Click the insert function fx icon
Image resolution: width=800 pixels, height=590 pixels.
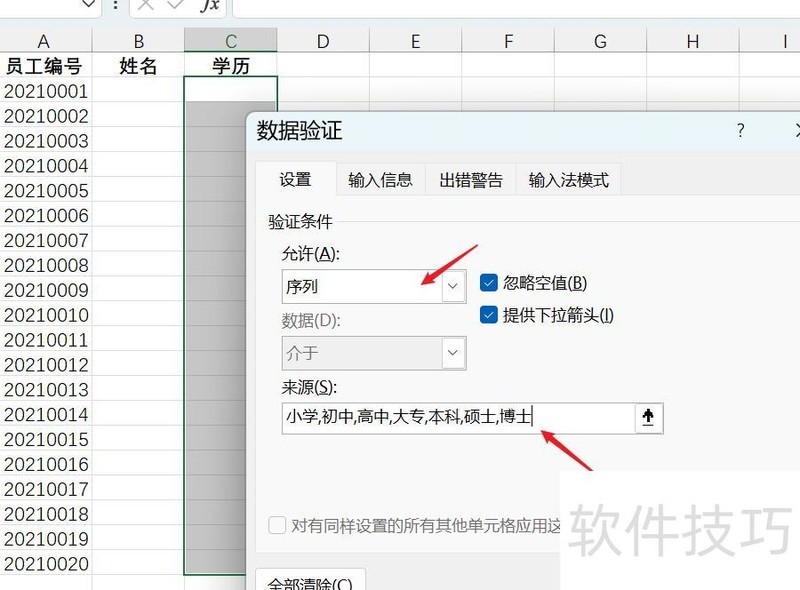(x=210, y=5)
